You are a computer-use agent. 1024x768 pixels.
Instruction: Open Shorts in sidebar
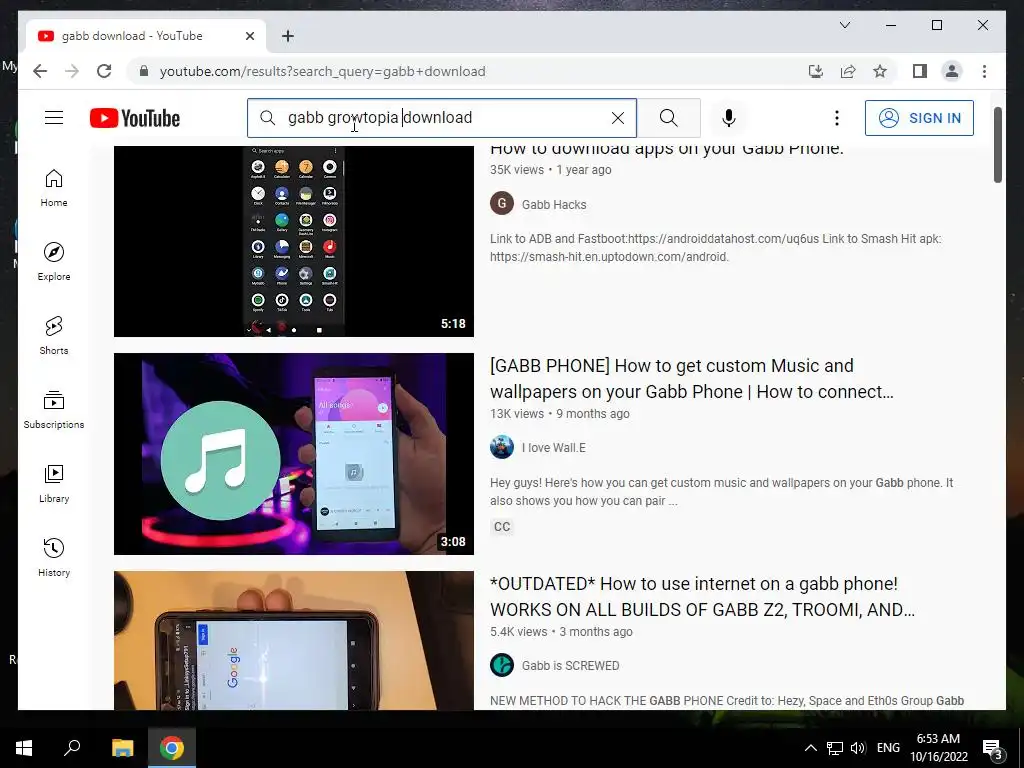click(54, 336)
